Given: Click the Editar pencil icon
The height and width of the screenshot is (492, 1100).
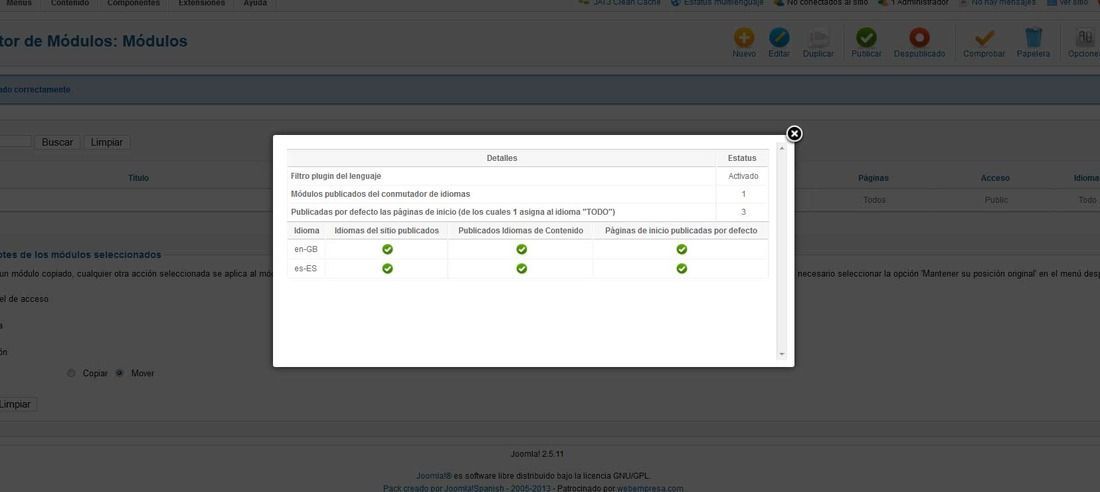Looking at the screenshot, I should [x=779, y=37].
